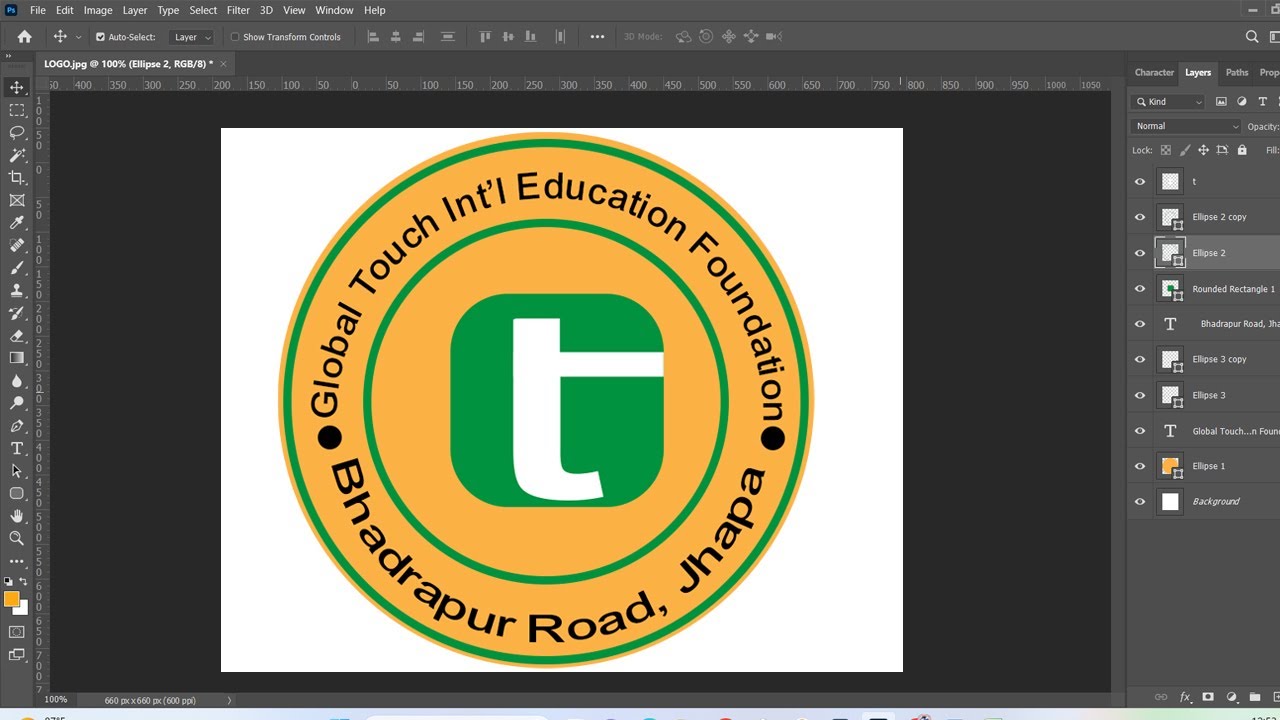Open the Window menu

point(334,10)
